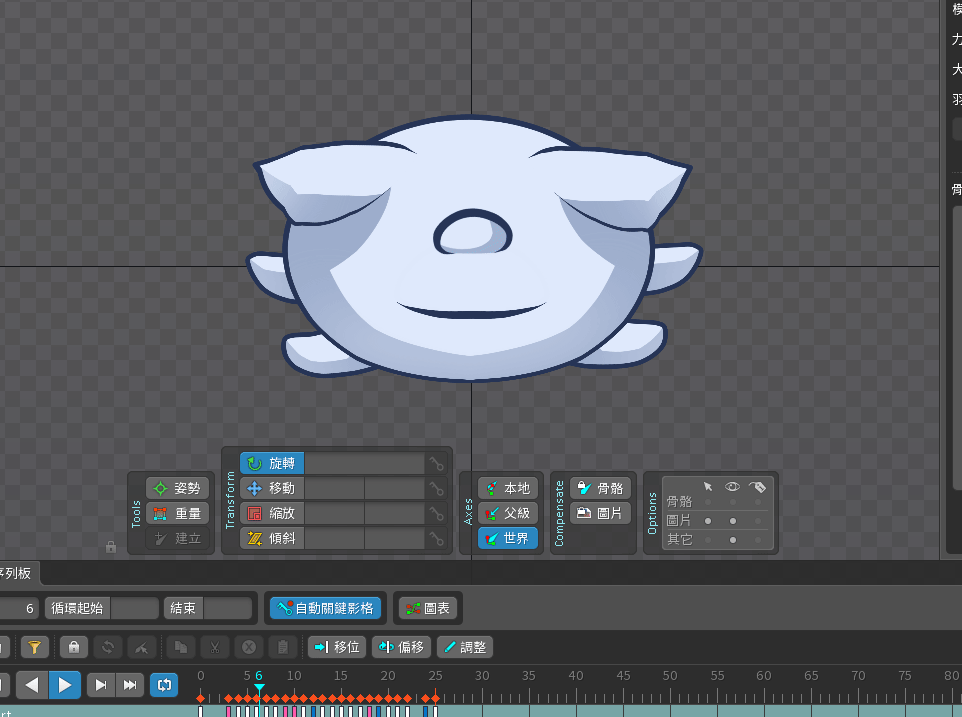
Task: Click the 旋轉 rotation value field
Action: coord(364,463)
